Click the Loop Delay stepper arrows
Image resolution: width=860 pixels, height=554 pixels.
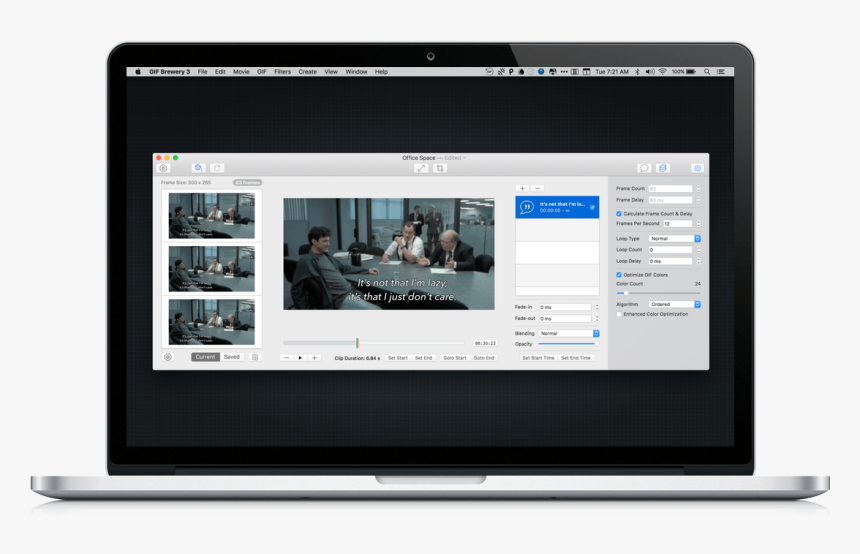click(698, 262)
